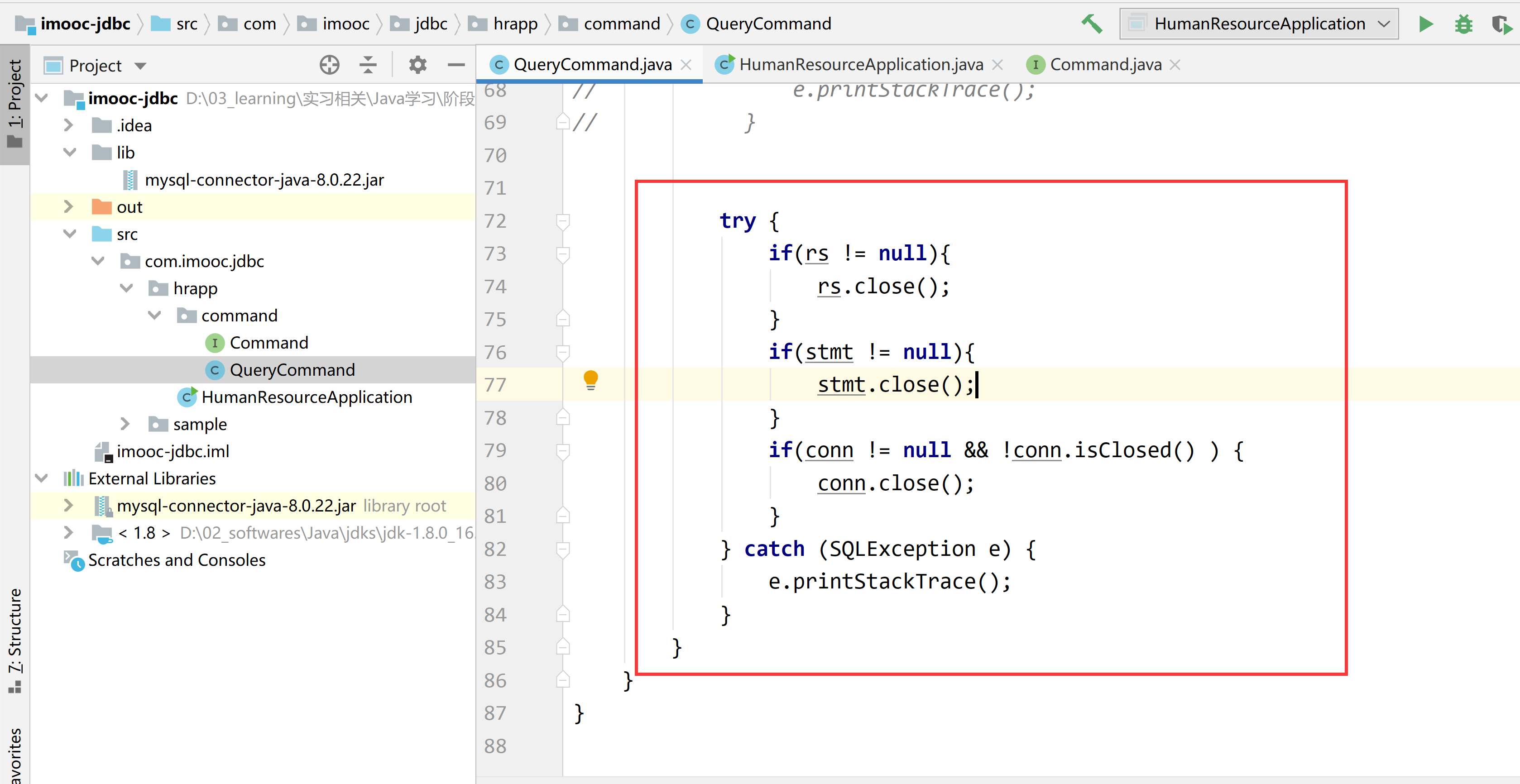
Task: Collapse all in Project panel
Action: click(x=368, y=65)
